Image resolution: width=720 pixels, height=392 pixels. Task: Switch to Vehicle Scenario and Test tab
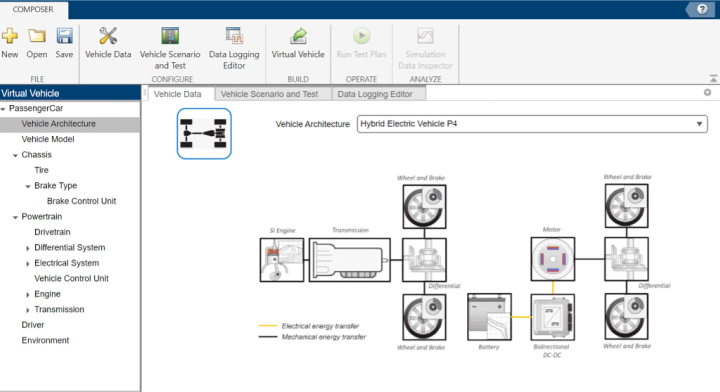(269, 94)
